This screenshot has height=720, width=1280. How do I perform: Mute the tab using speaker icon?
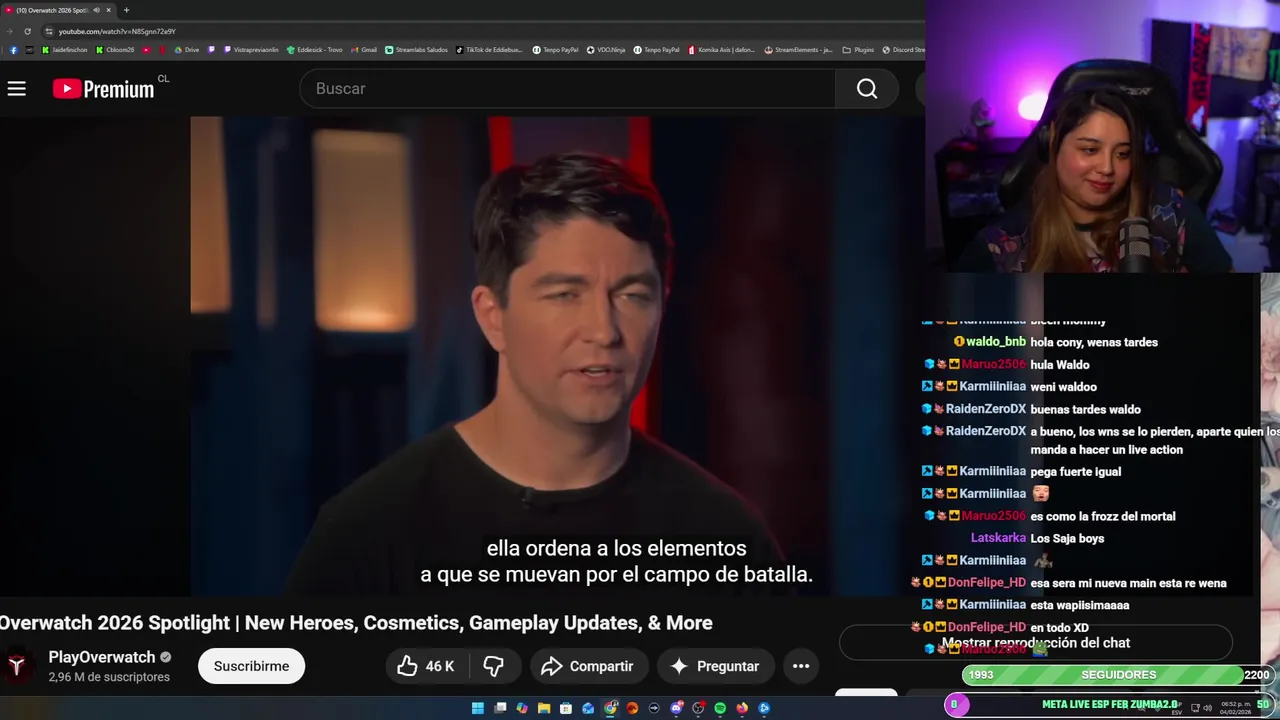[x=96, y=10]
